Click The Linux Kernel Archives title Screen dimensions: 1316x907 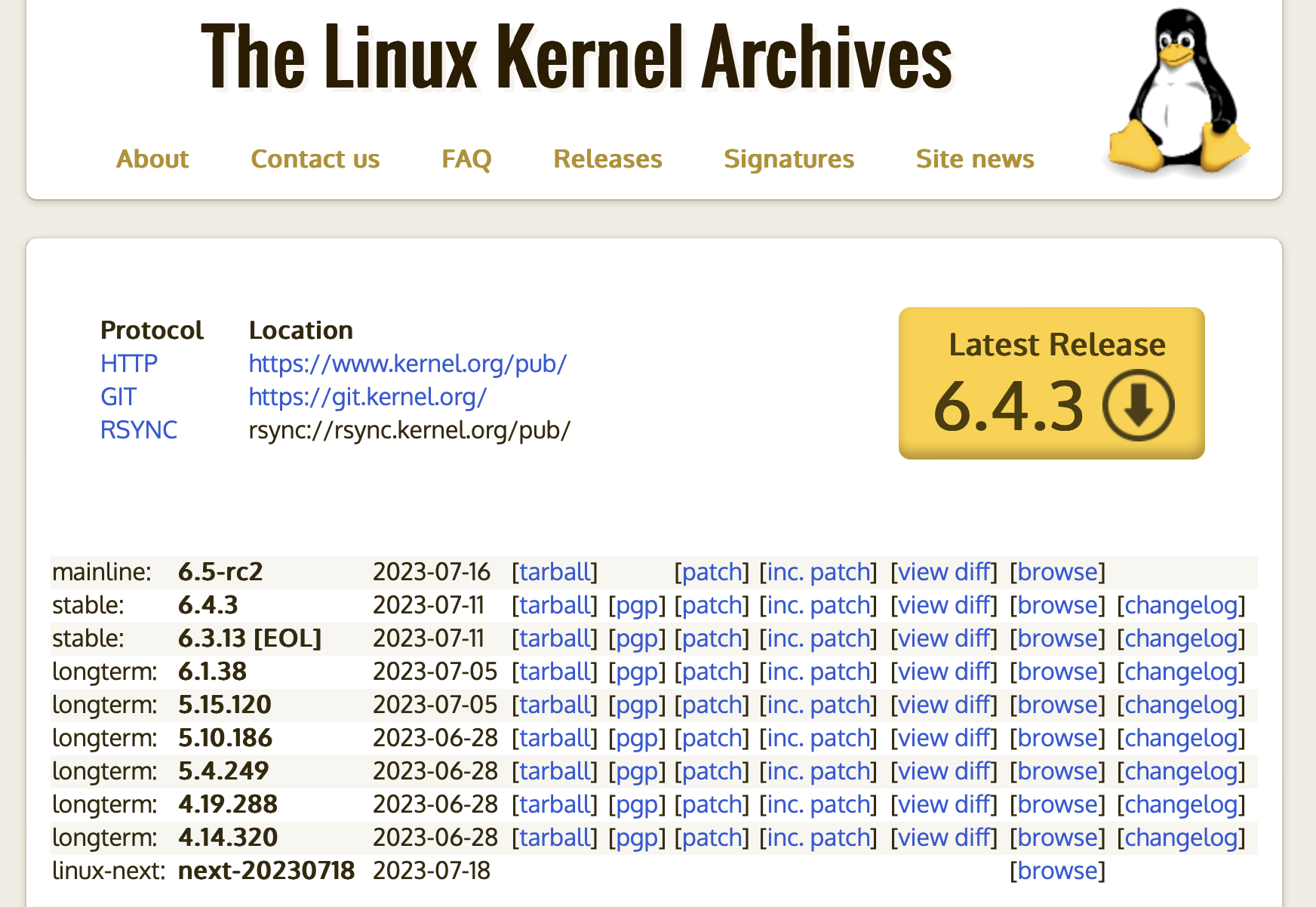[577, 57]
